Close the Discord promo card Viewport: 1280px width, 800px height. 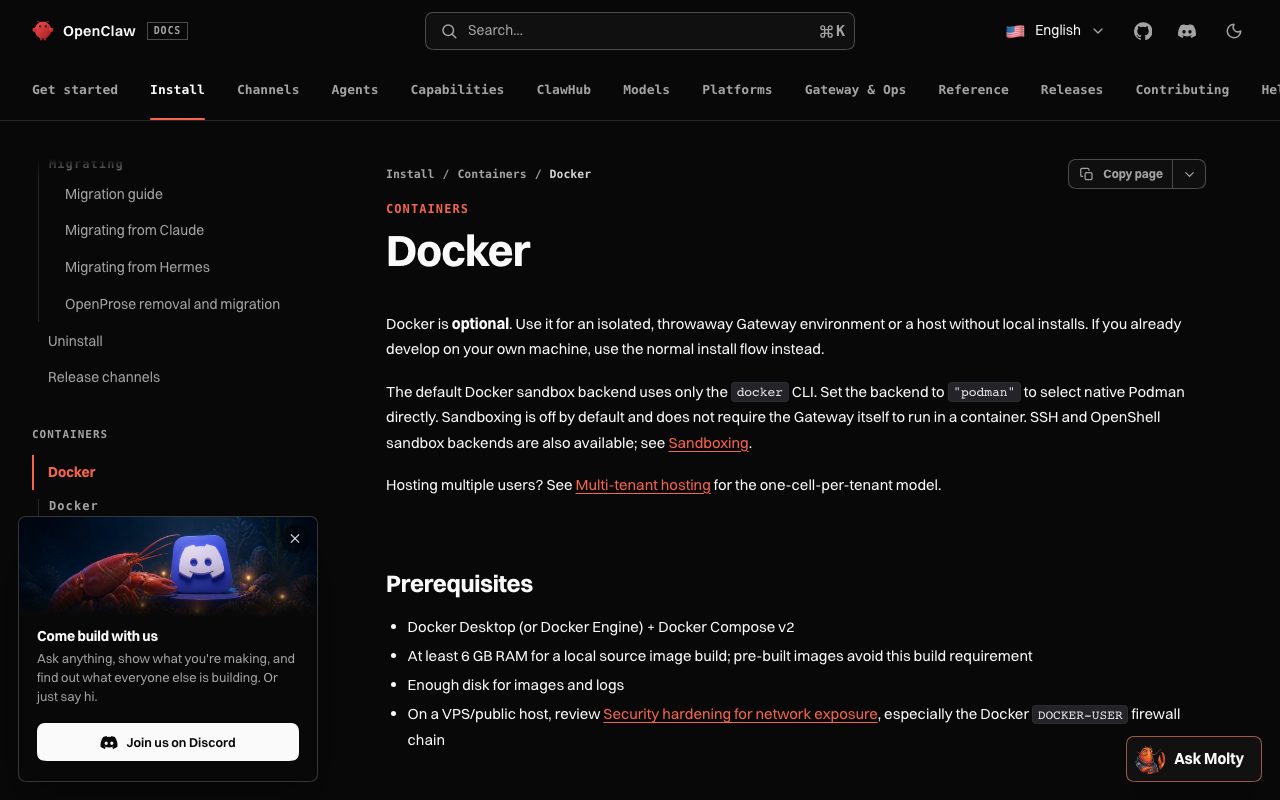tap(295, 538)
